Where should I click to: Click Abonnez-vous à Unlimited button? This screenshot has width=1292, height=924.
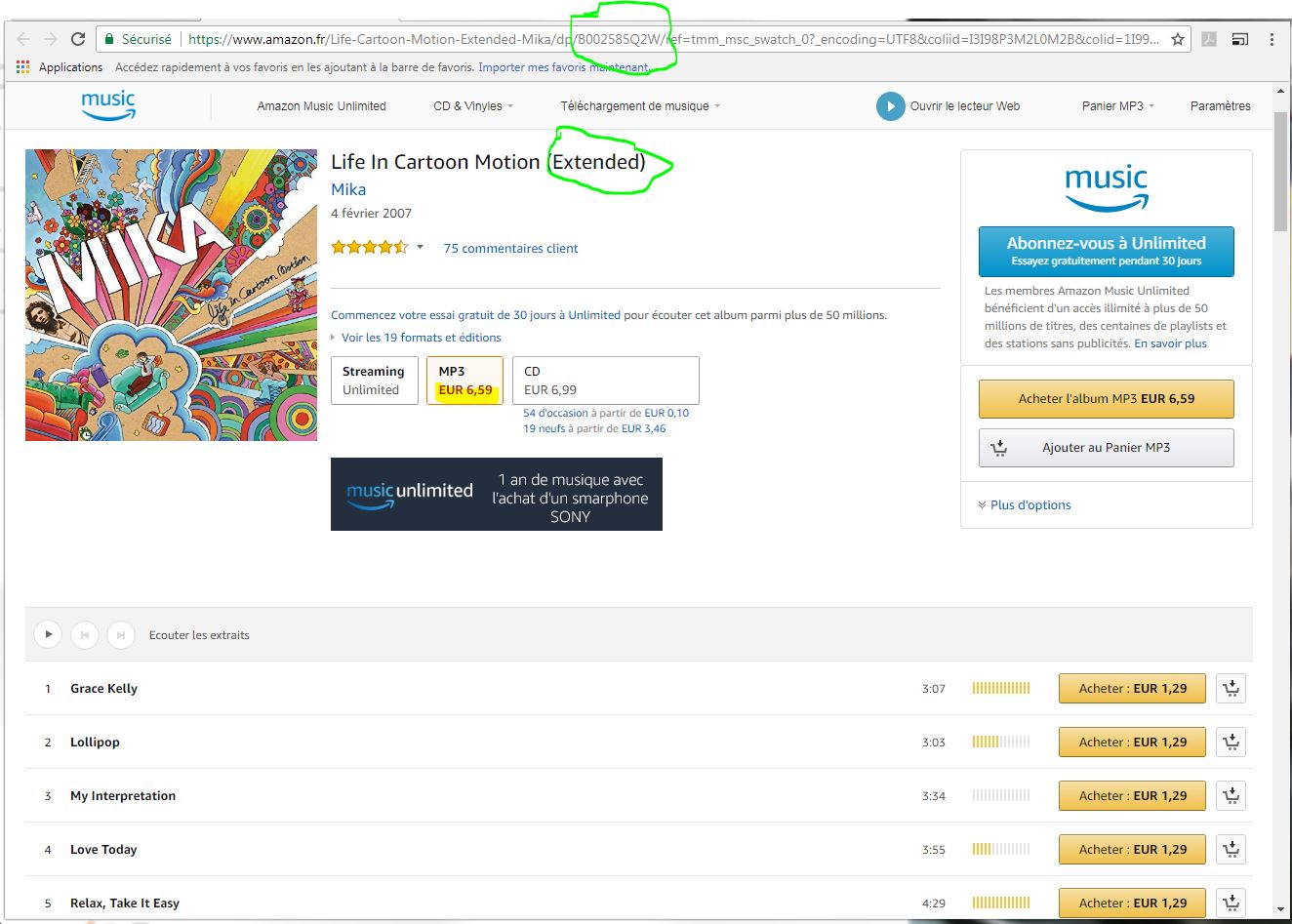click(1107, 252)
